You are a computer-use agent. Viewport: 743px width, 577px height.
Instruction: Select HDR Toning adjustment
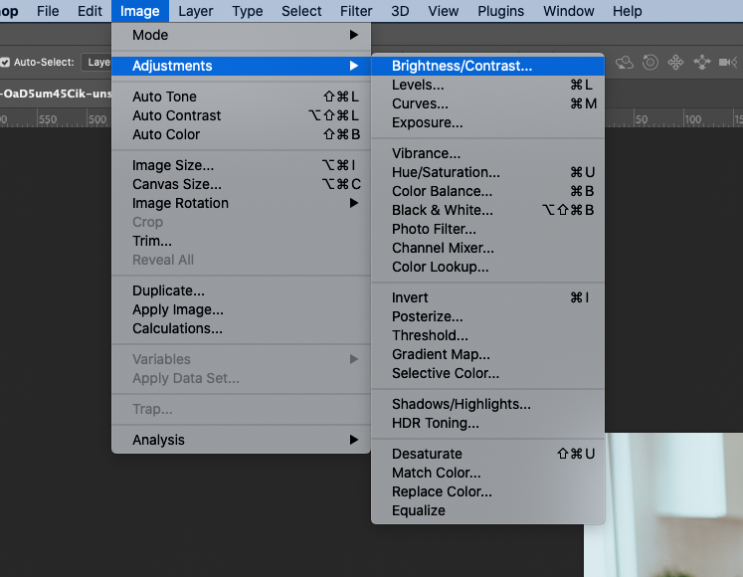click(x=488, y=424)
